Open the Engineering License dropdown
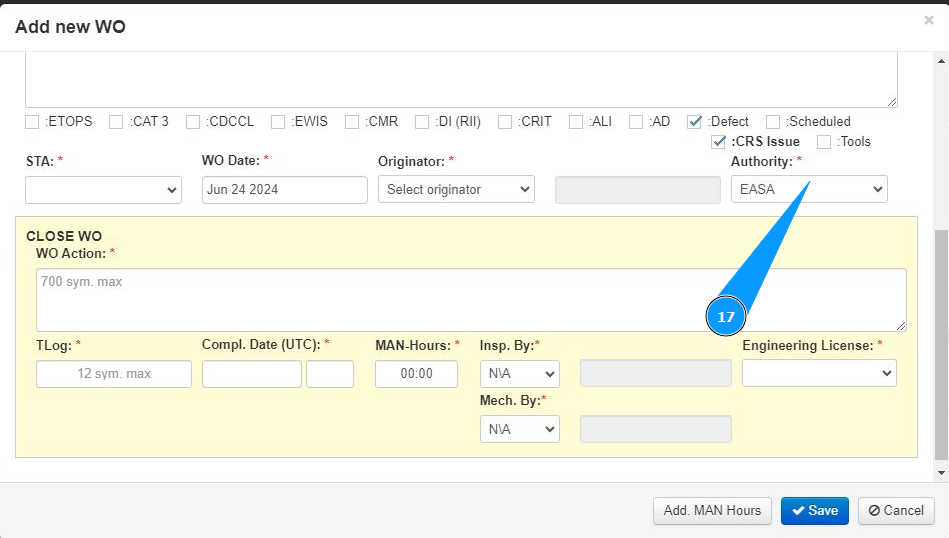The width and height of the screenshot is (949, 538). (x=819, y=373)
